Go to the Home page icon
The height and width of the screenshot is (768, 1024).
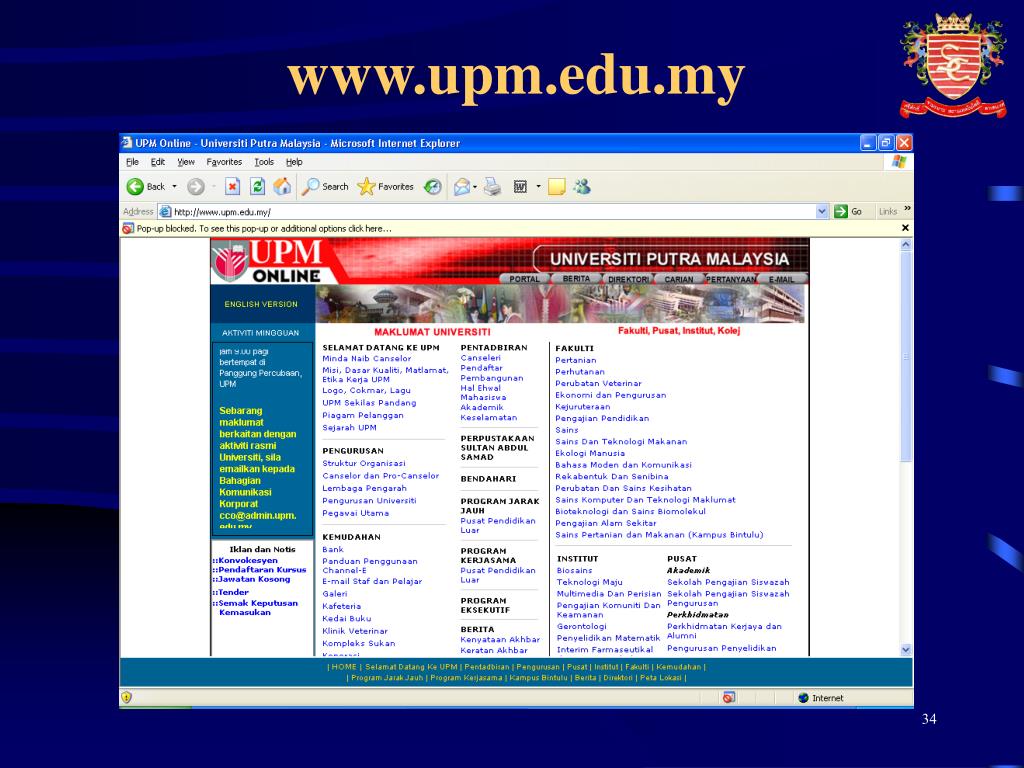(x=282, y=187)
